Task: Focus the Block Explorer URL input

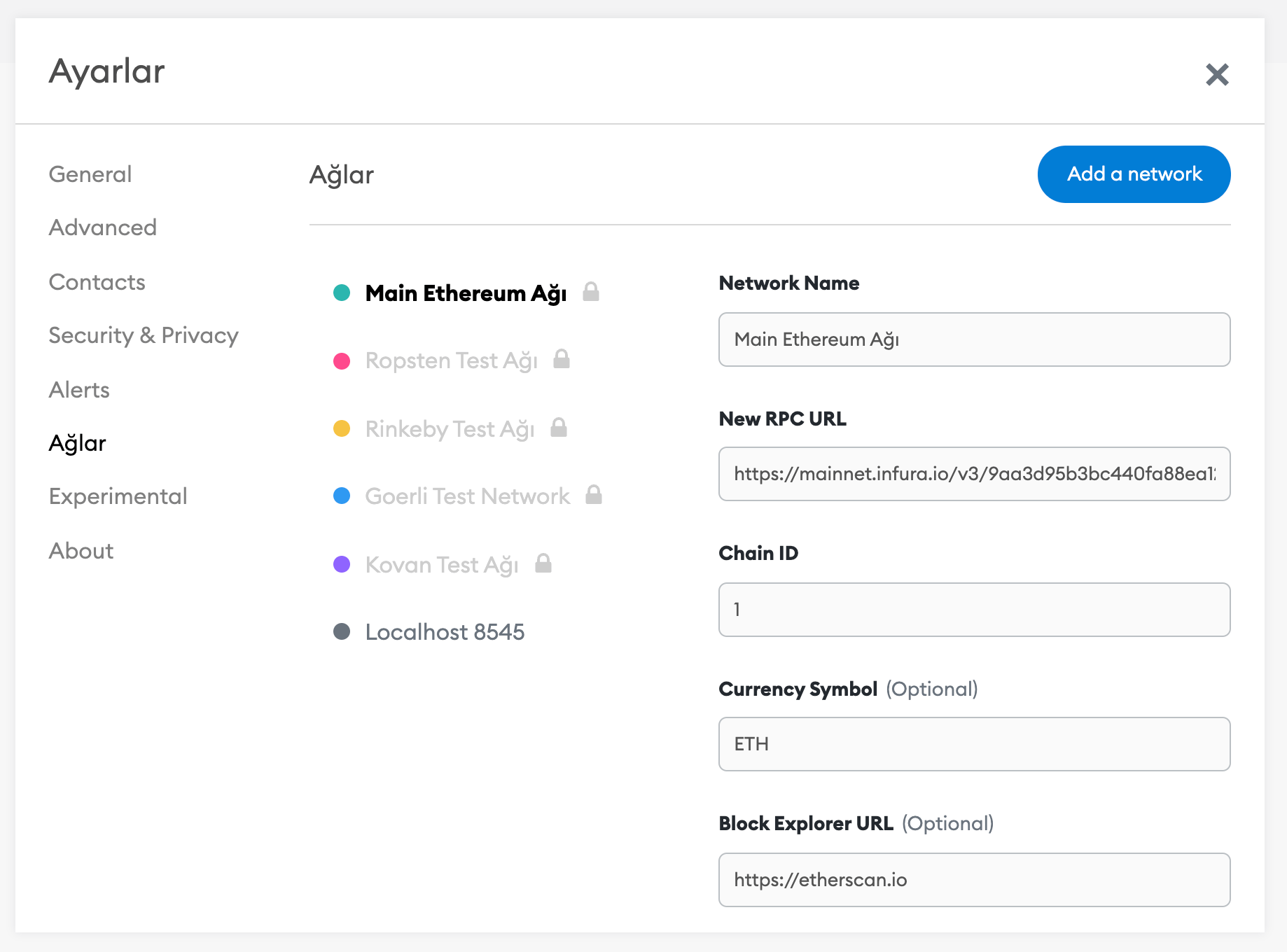Action: (x=974, y=880)
